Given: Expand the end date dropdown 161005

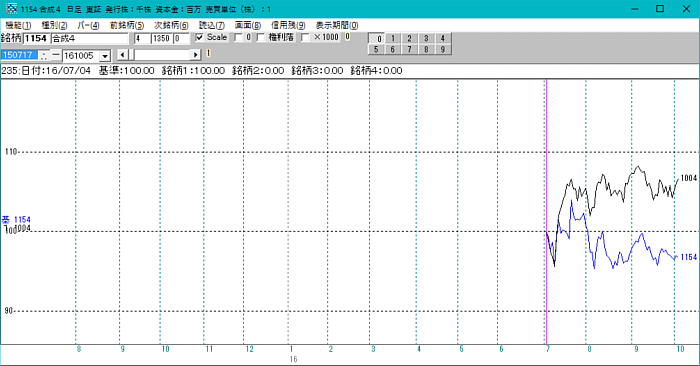Looking at the screenshot, I should click(x=105, y=56).
